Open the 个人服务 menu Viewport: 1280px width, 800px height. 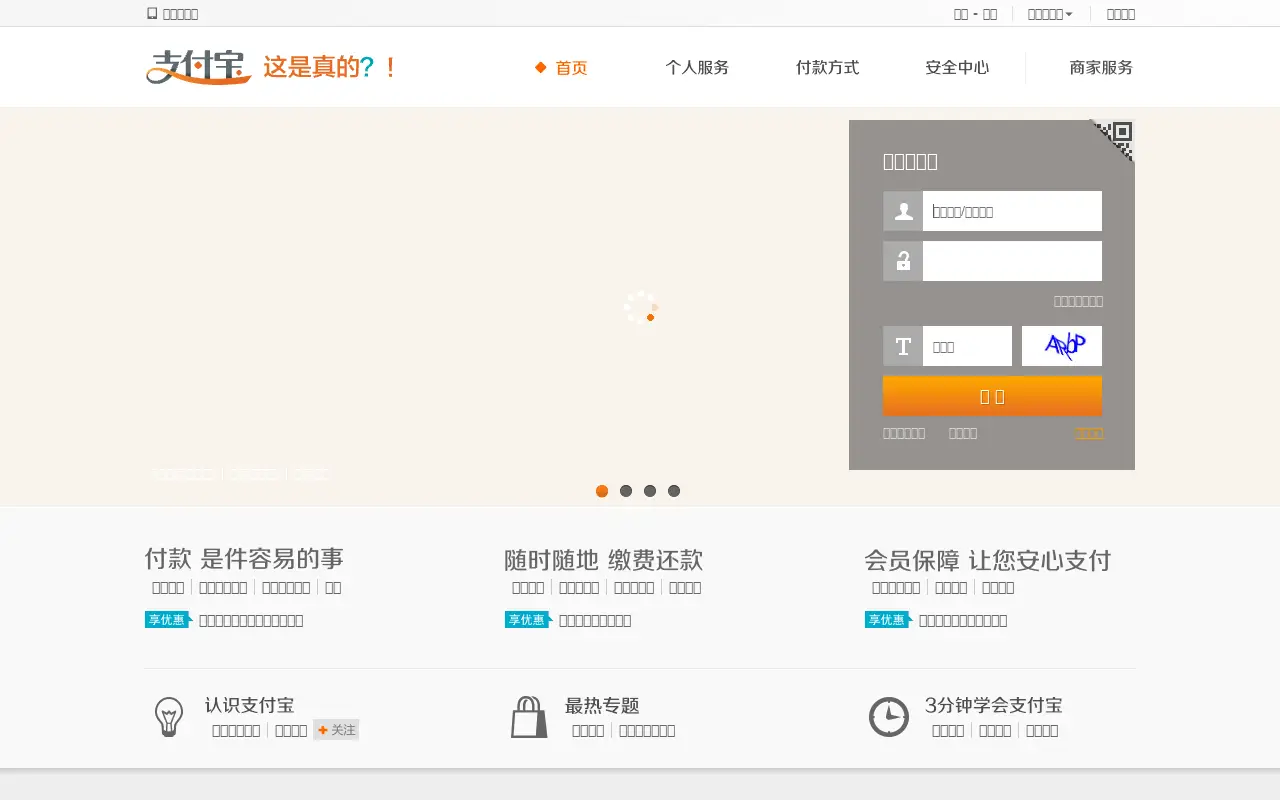pyautogui.click(x=697, y=68)
